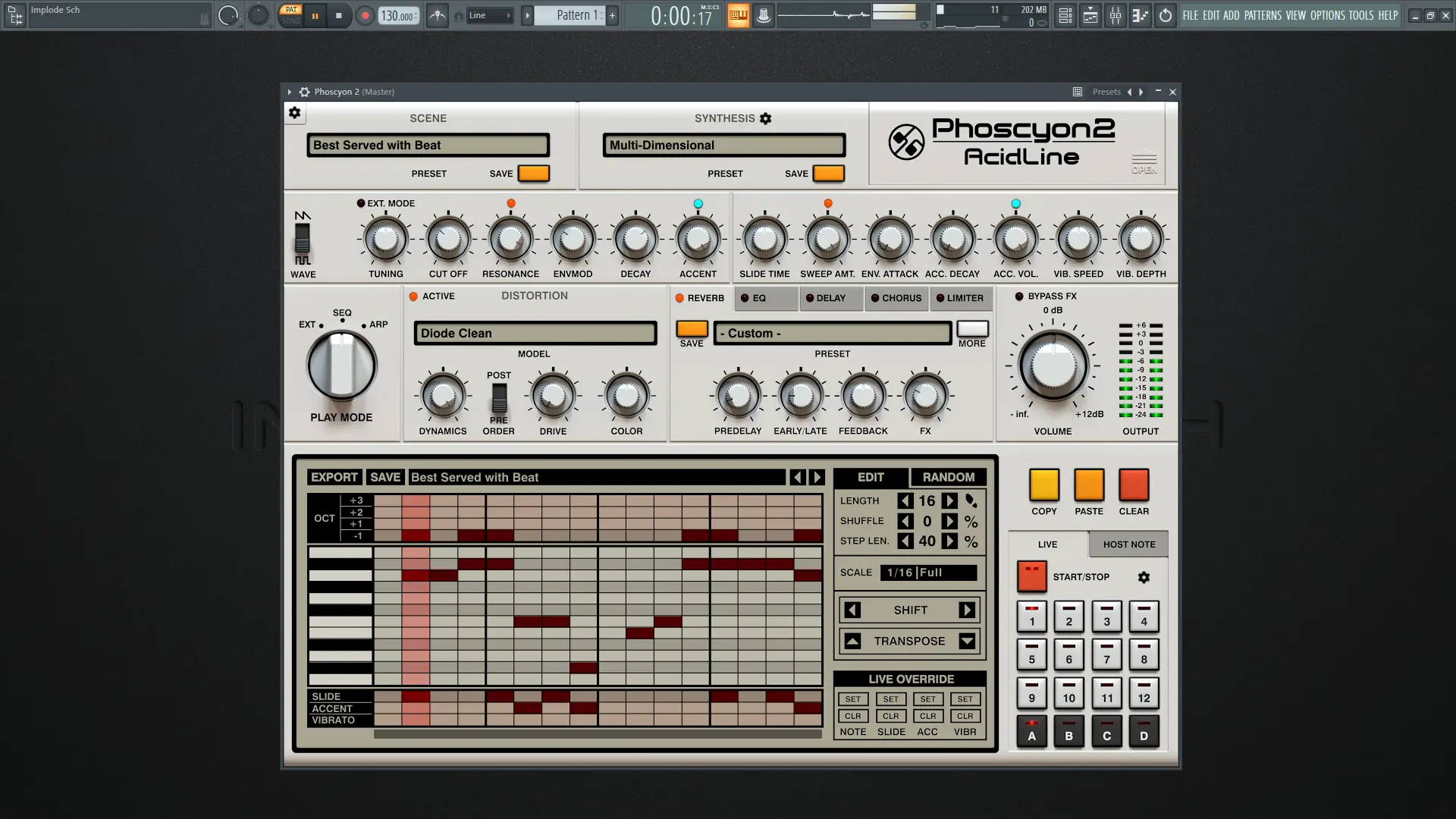This screenshot has width=1456, height=819.
Task: Click the red Clear pattern button
Action: point(1134,485)
